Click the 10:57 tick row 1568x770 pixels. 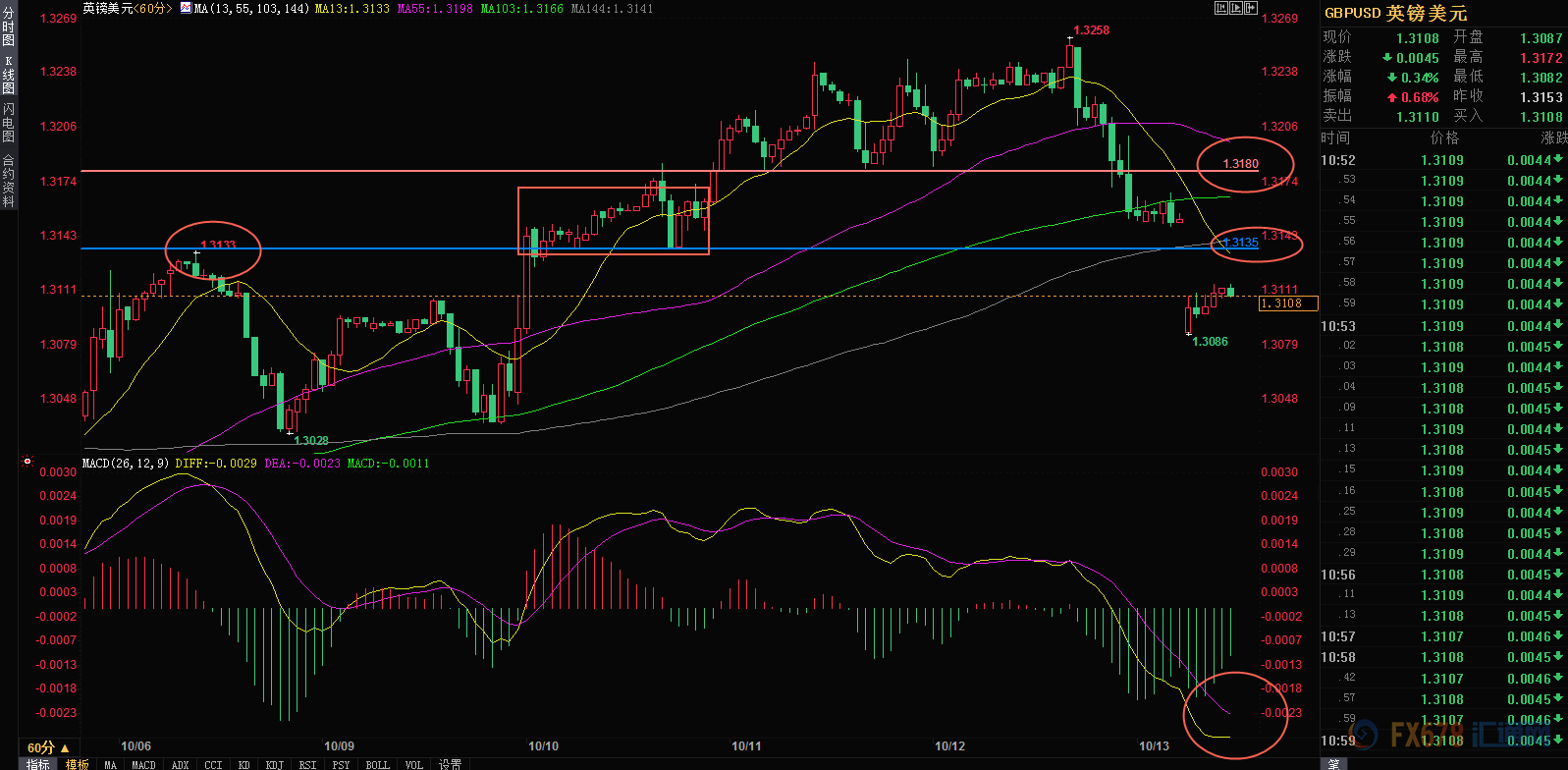point(1443,636)
